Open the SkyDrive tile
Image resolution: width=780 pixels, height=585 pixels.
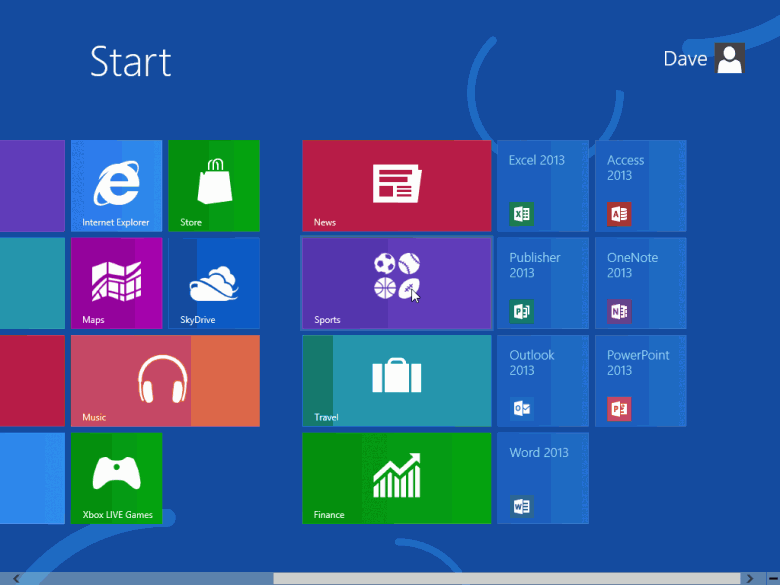coord(214,283)
